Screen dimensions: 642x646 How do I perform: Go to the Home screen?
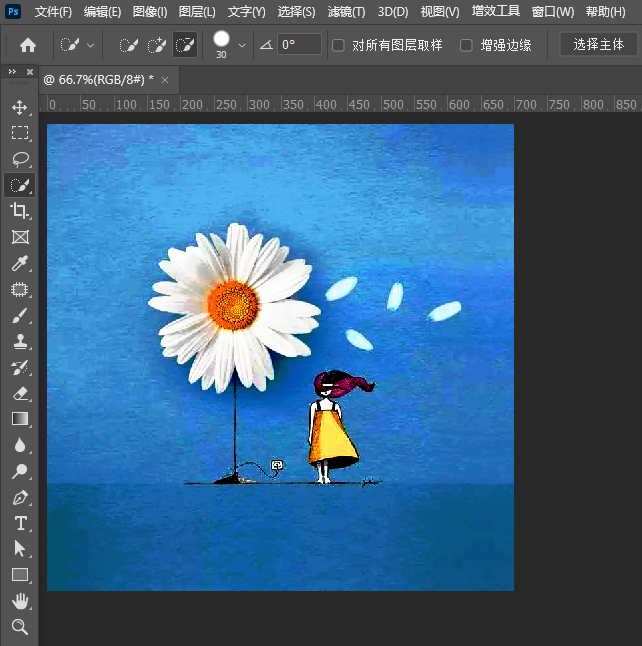click(x=28, y=44)
